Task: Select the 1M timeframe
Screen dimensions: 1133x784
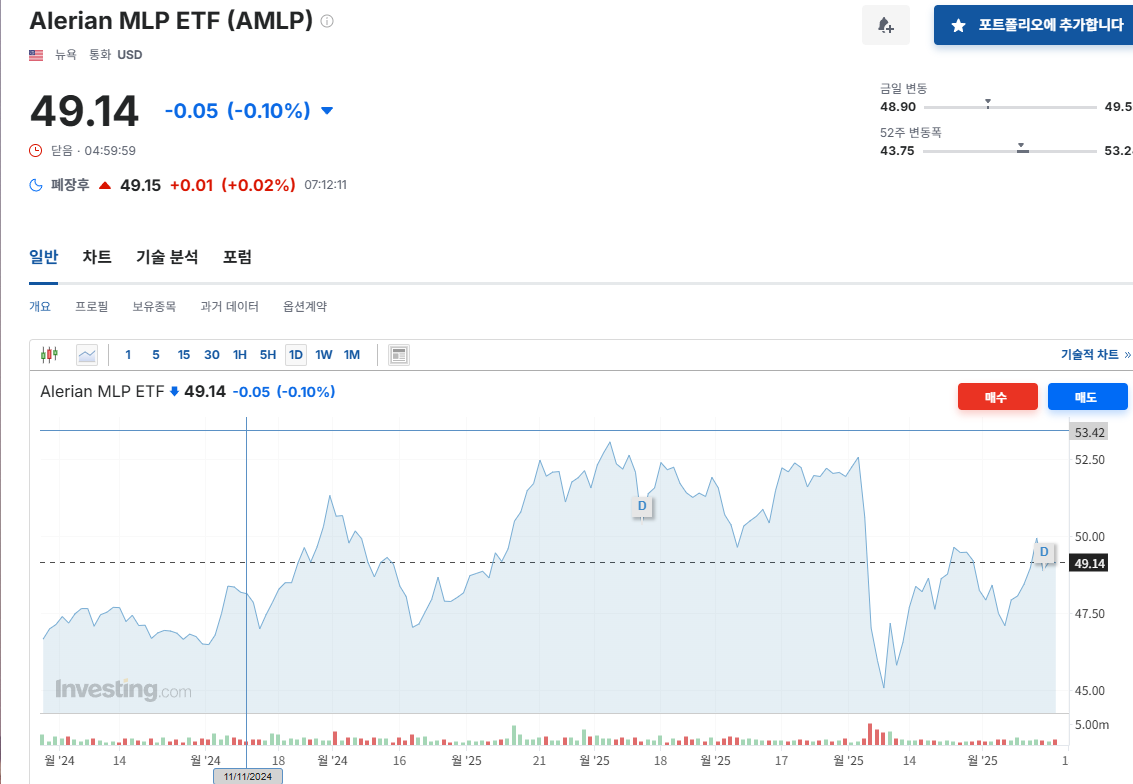Action: coord(351,354)
